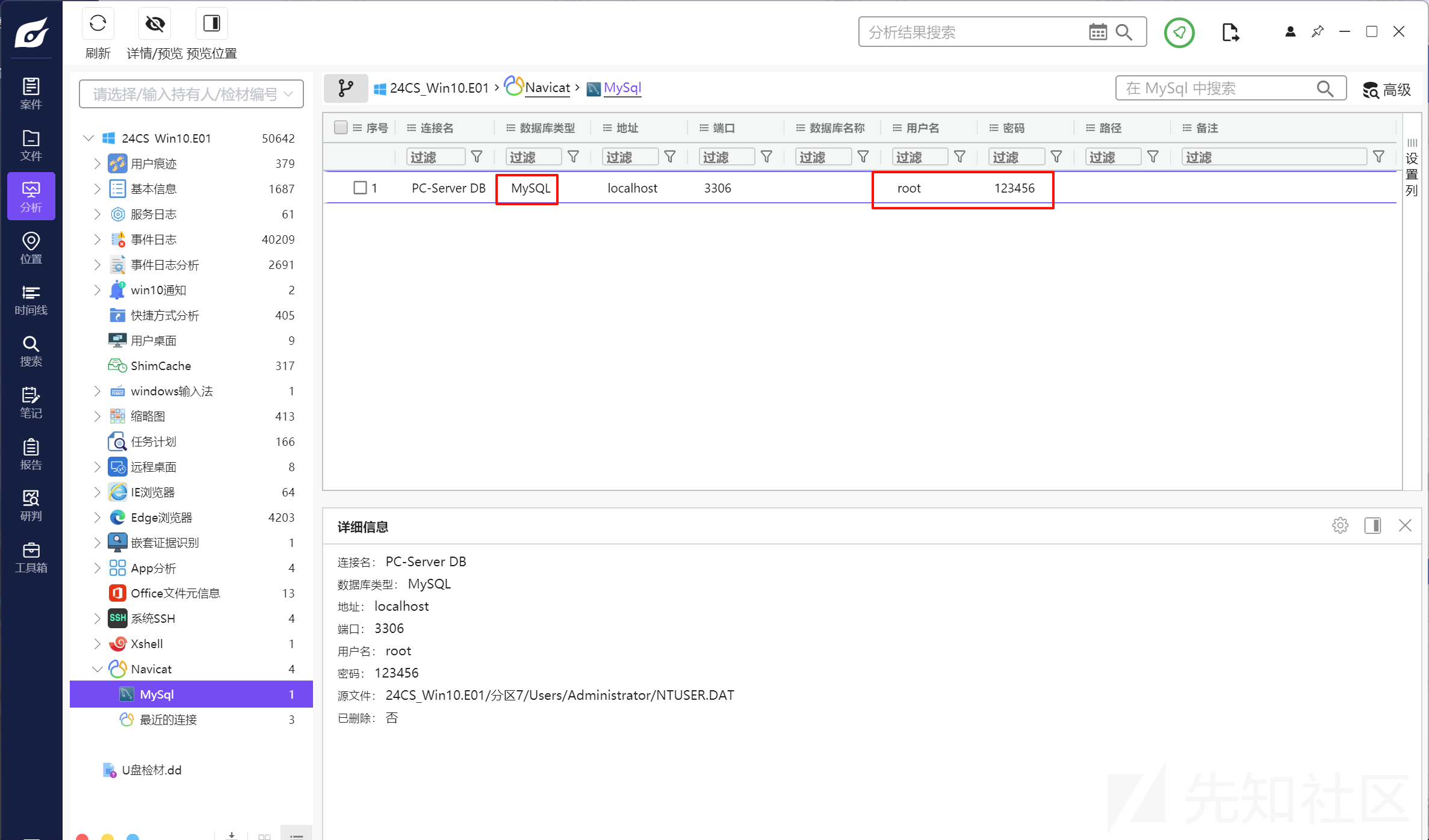Sort by the 连接名 column header
Screen dimensions: 1429x840
[x=437, y=128]
